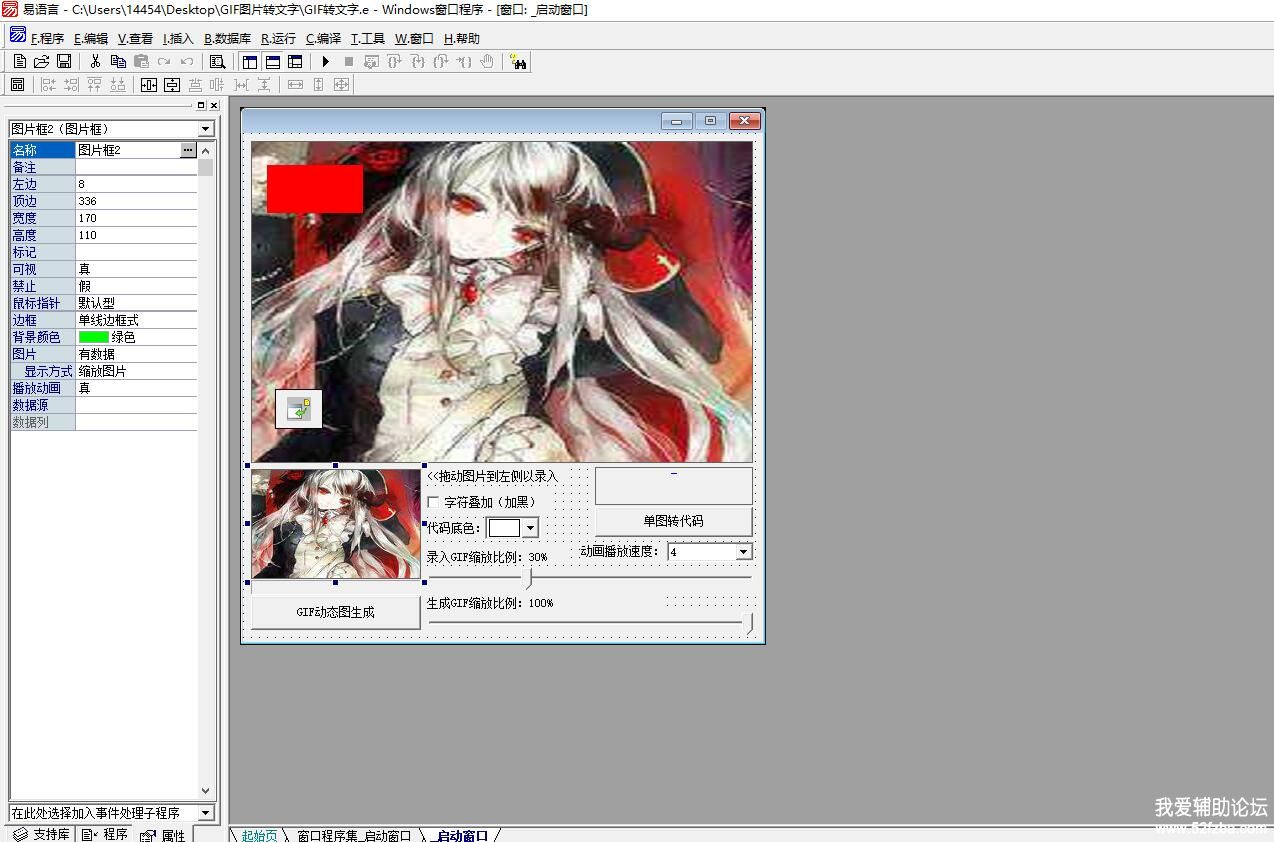Switch to 窗口程序集_启动窗口 tab
This screenshot has height=842, width=1274.
(354, 835)
